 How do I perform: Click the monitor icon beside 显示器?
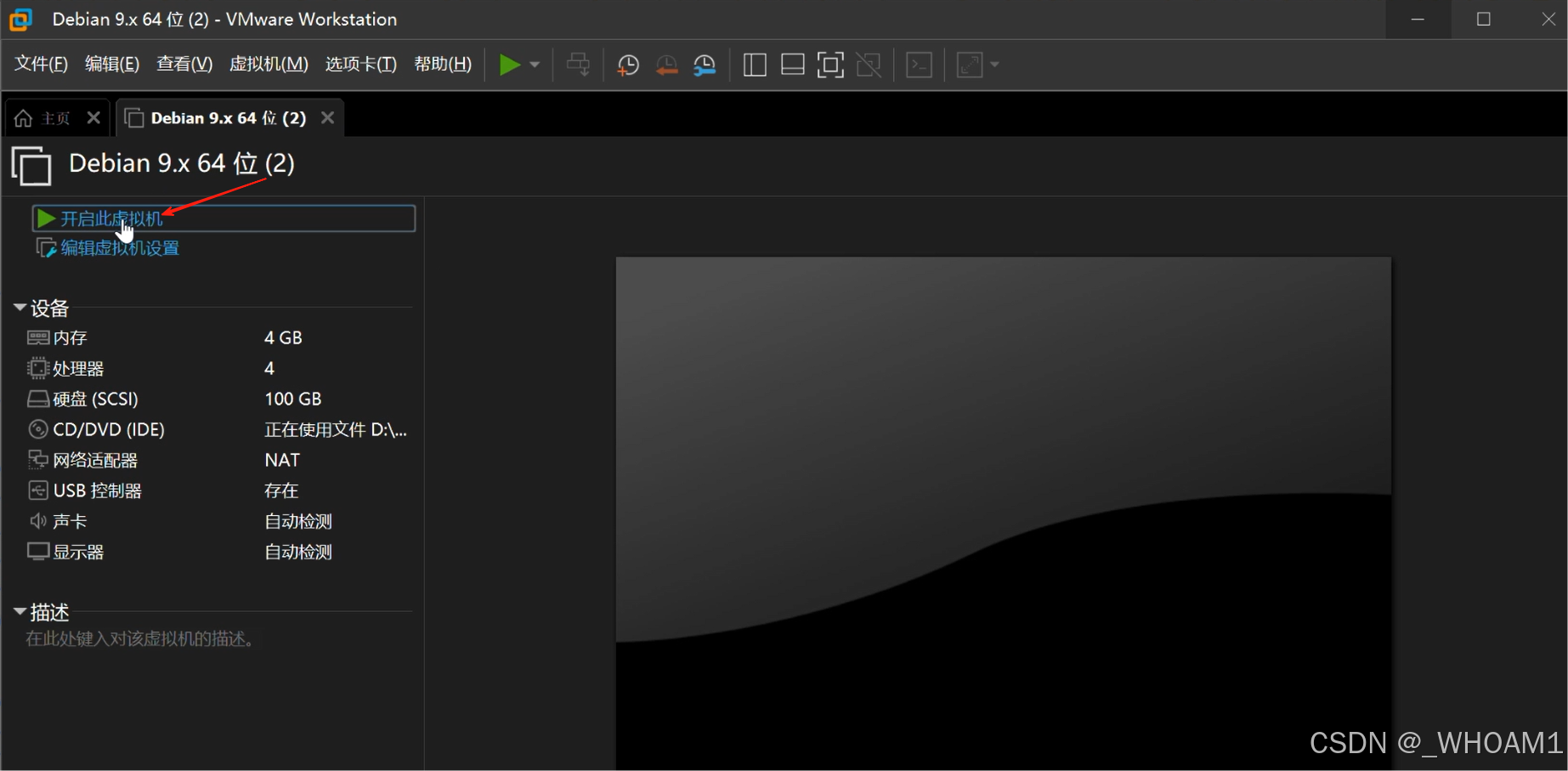38,552
